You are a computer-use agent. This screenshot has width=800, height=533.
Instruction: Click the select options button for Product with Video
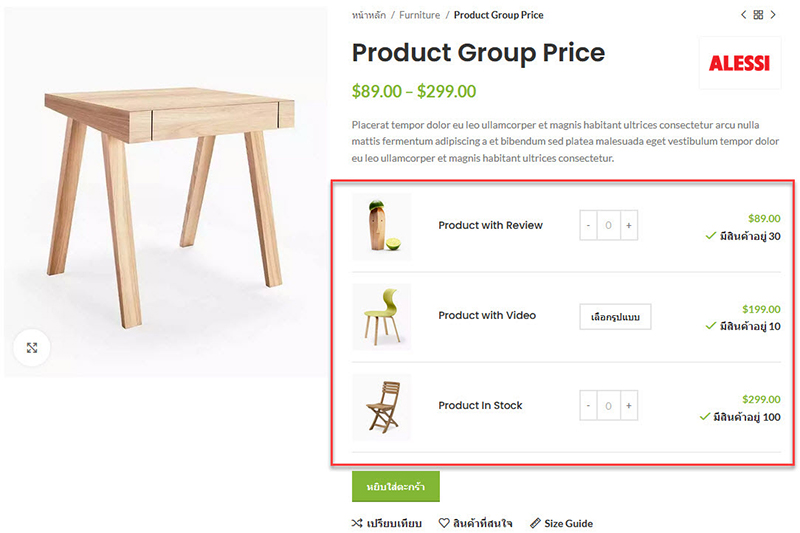click(x=615, y=317)
